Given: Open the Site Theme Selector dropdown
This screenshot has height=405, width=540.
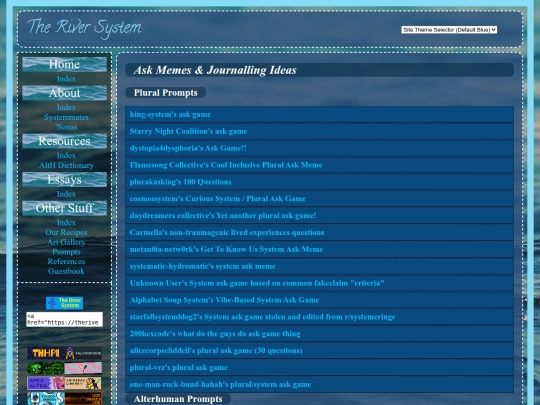Looking at the screenshot, I should pyautogui.click(x=449, y=30).
